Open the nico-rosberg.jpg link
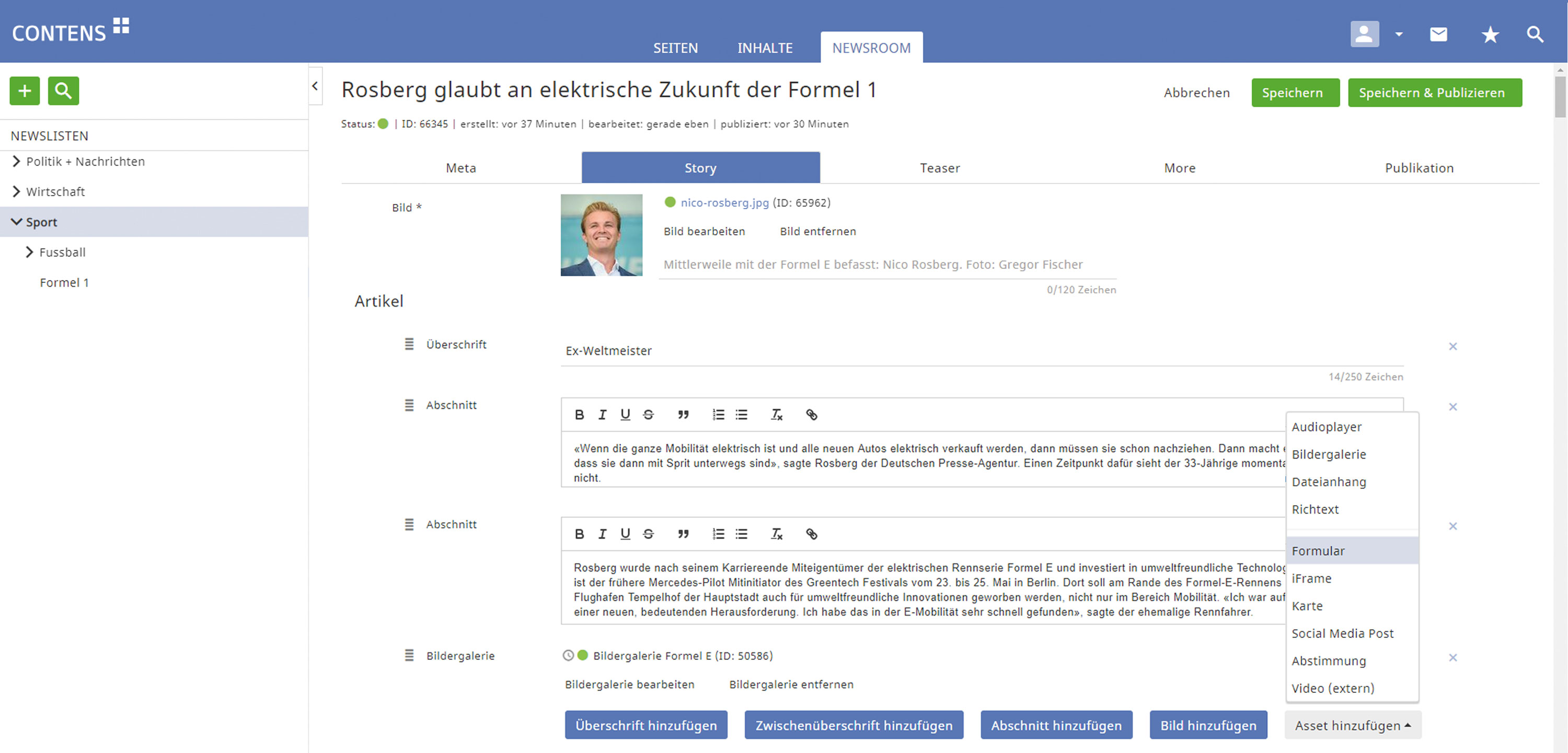The height and width of the screenshot is (753, 1568). click(x=724, y=203)
